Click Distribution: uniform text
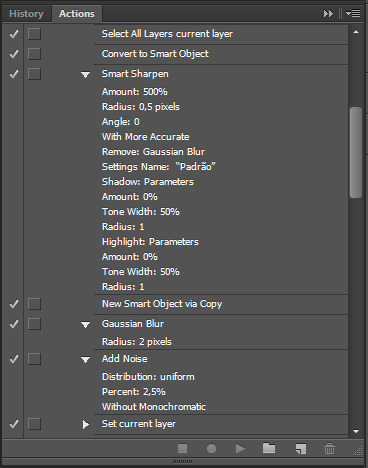This screenshot has width=368, height=468. 148,377
